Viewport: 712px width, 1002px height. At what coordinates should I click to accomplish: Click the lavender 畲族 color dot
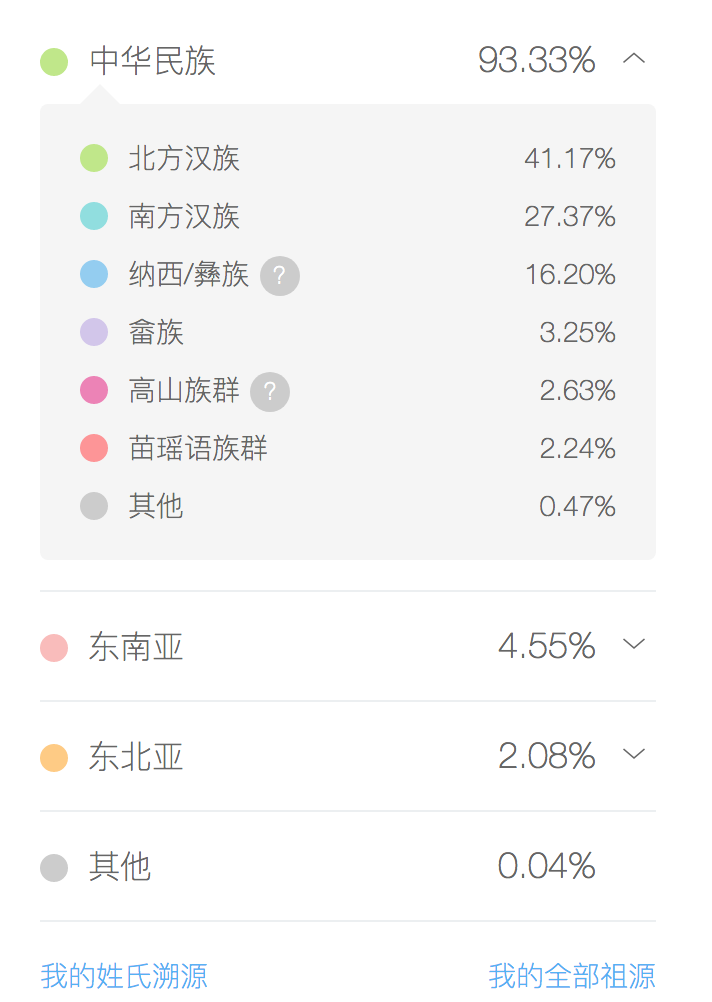pos(94,332)
